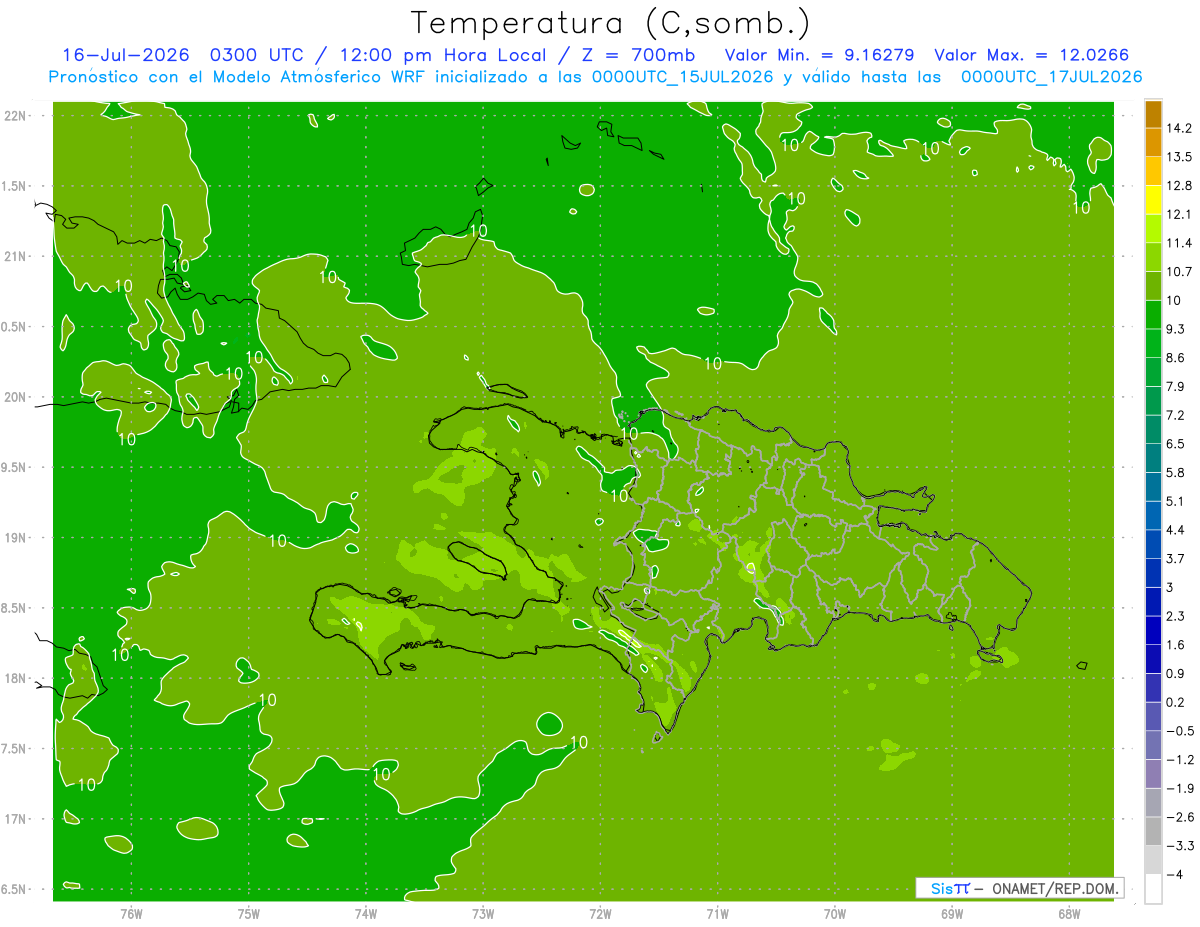This screenshot has height=927, width=1200.
Task: Click the "0000UTC_17JUL2026" valid-until time
Action: 1051,77
